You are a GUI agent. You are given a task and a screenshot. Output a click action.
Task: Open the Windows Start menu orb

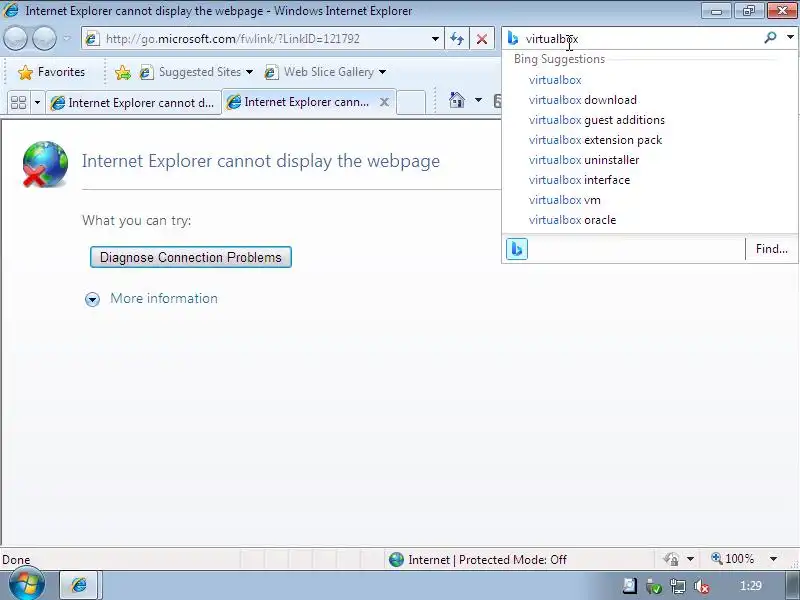coord(27,585)
